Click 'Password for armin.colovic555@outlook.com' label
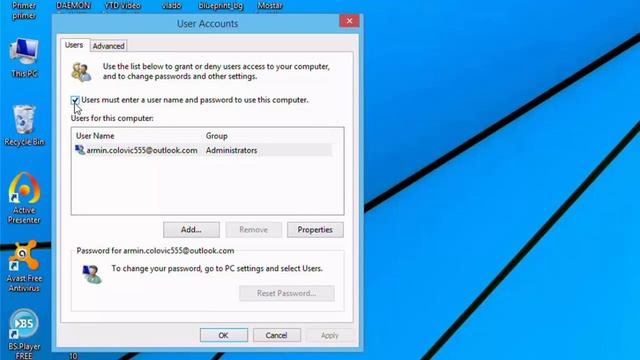The width and height of the screenshot is (640, 360). click(156, 251)
